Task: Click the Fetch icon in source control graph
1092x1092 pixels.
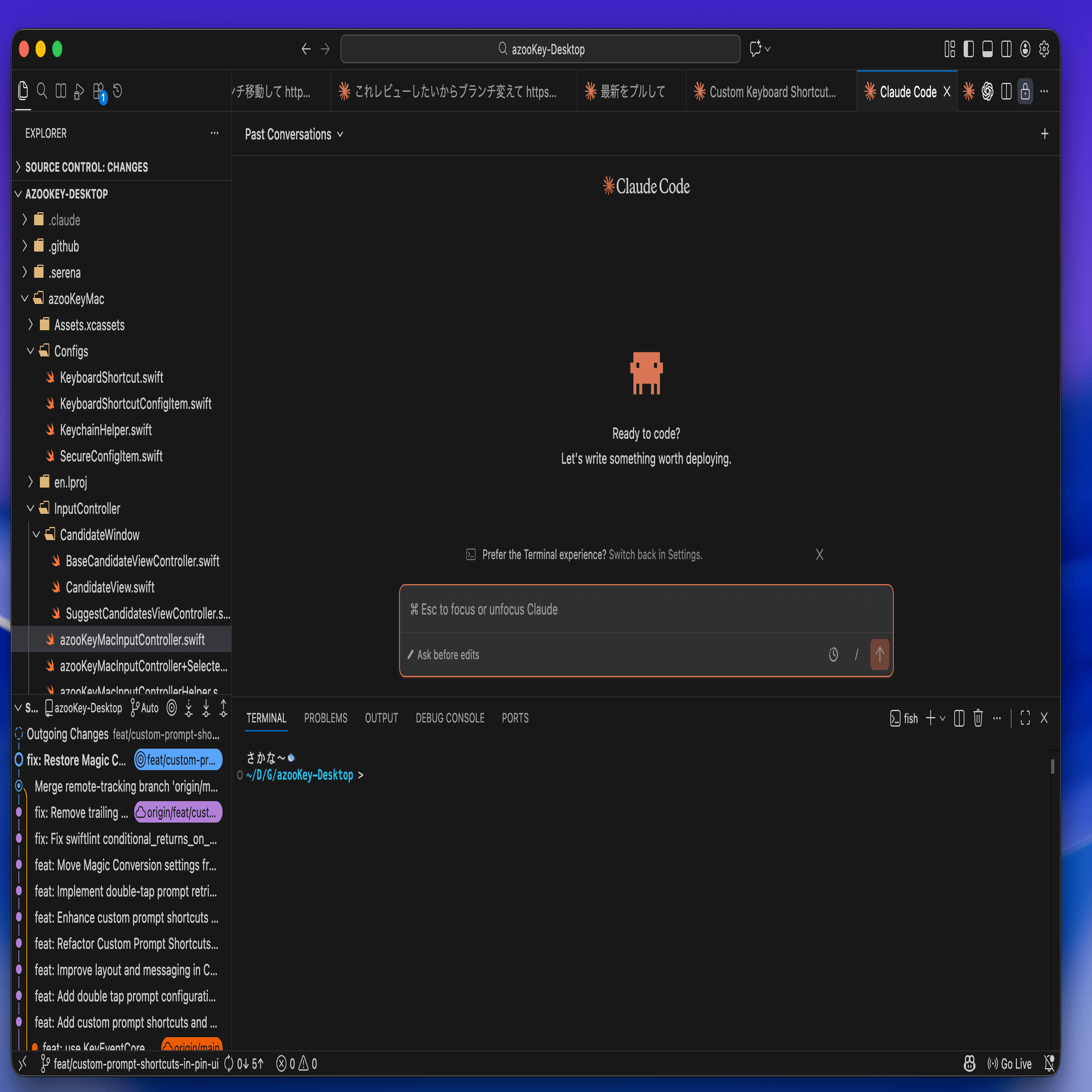Action: point(189,708)
